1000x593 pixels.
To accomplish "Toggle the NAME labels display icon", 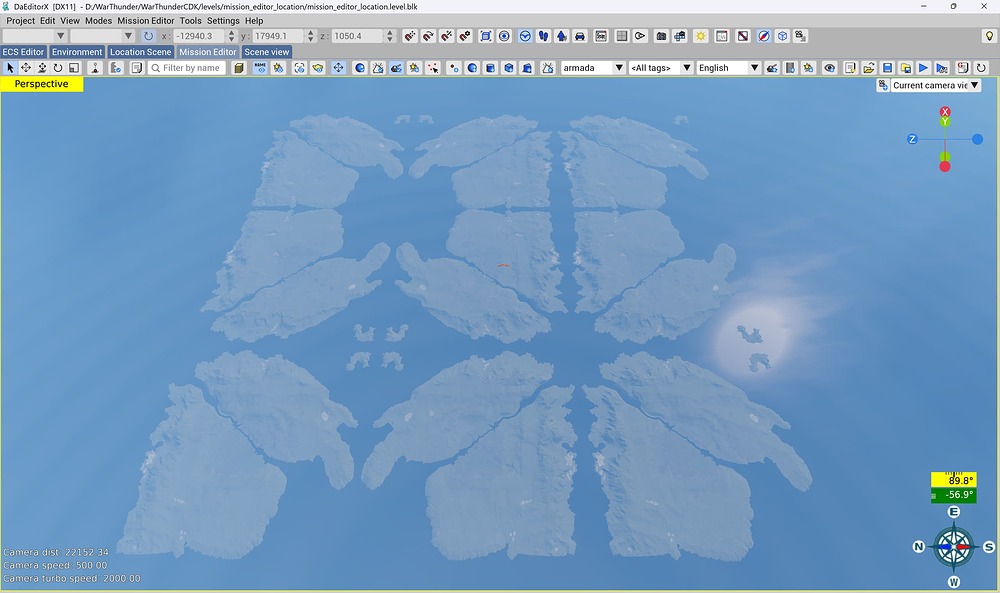I will 260,68.
